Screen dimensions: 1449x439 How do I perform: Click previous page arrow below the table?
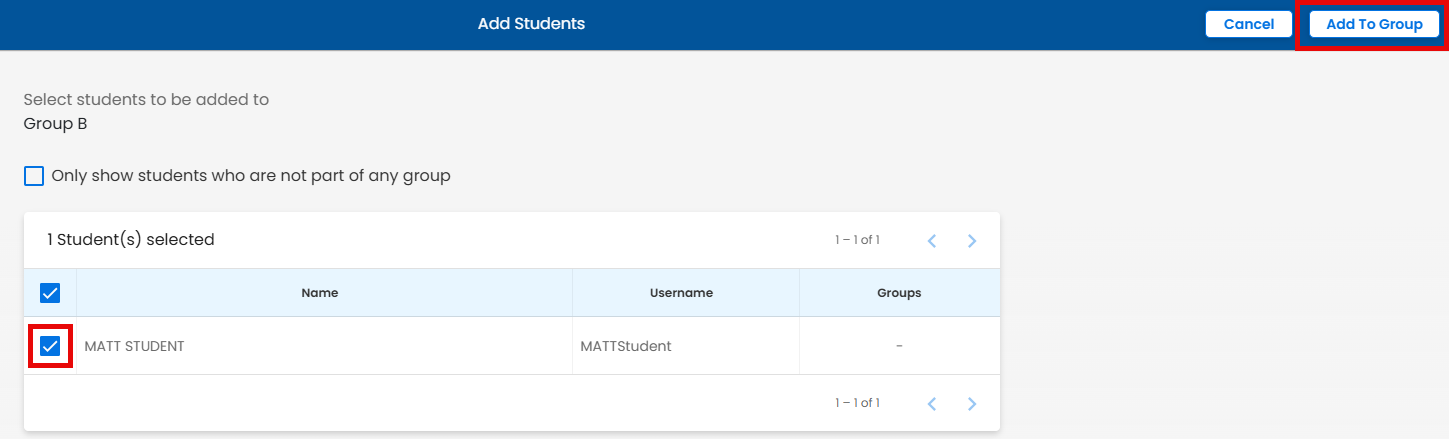coord(931,404)
